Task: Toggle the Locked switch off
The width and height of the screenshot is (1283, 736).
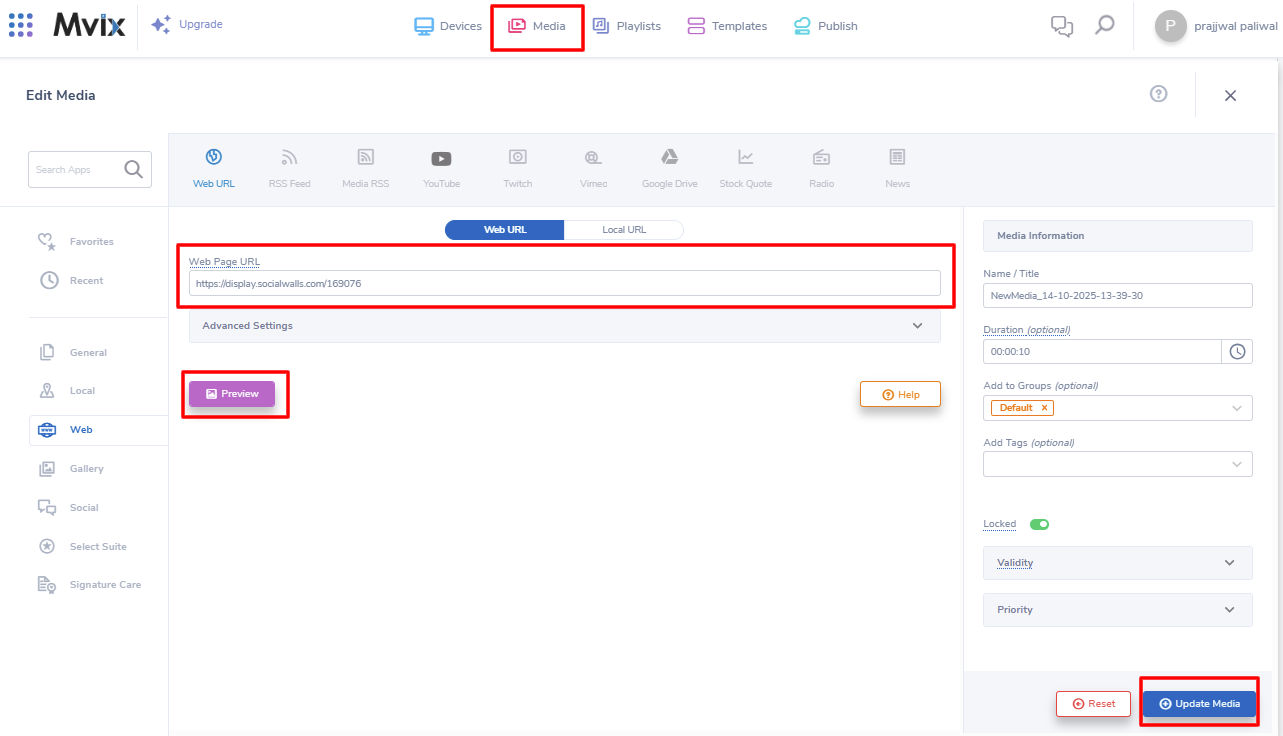Action: [1039, 524]
